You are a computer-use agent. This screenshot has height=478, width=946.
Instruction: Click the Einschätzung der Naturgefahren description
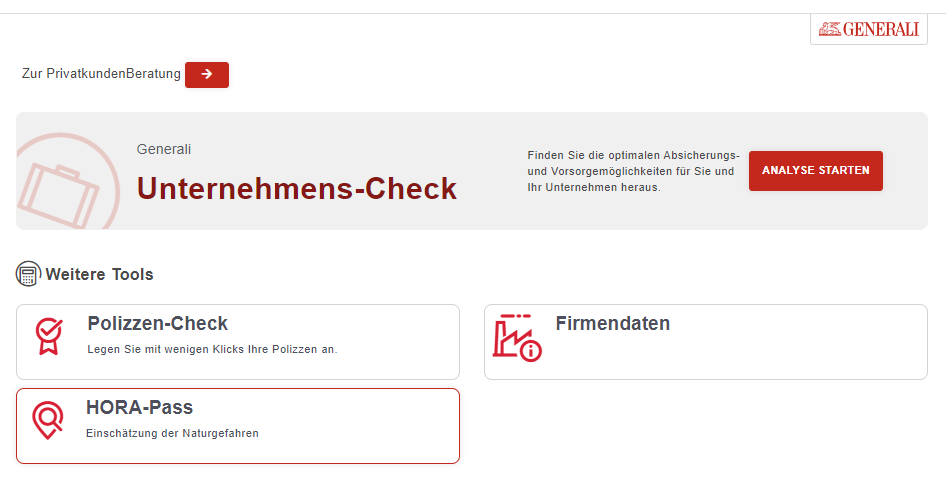pyautogui.click(x=172, y=433)
